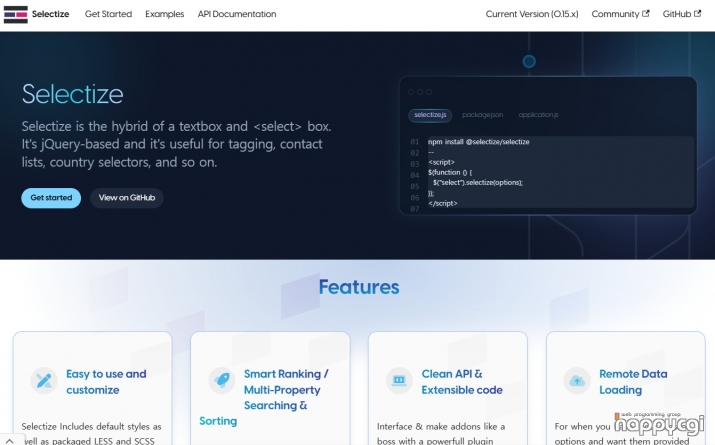The image size is (715, 445).
Task: Click the Remote Data Loading heading
Action: 633,382
